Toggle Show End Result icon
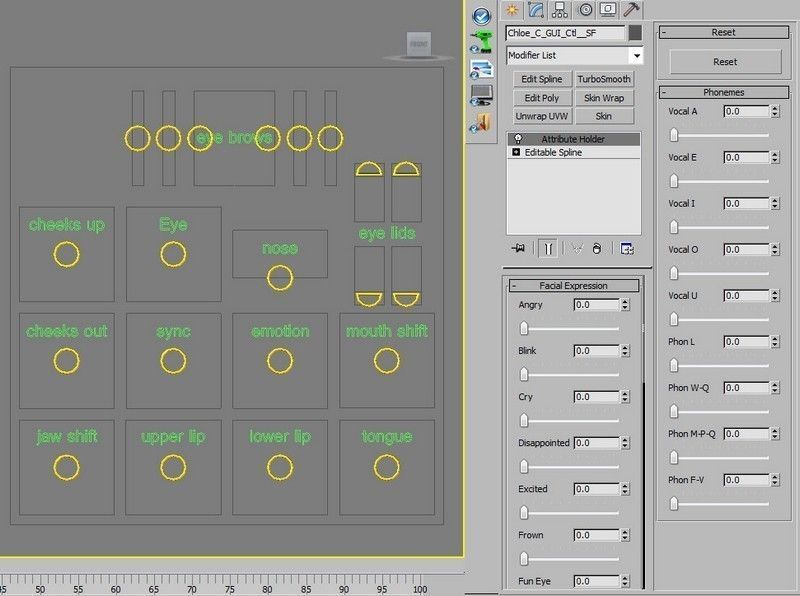The width and height of the screenshot is (800, 596). coord(548,249)
